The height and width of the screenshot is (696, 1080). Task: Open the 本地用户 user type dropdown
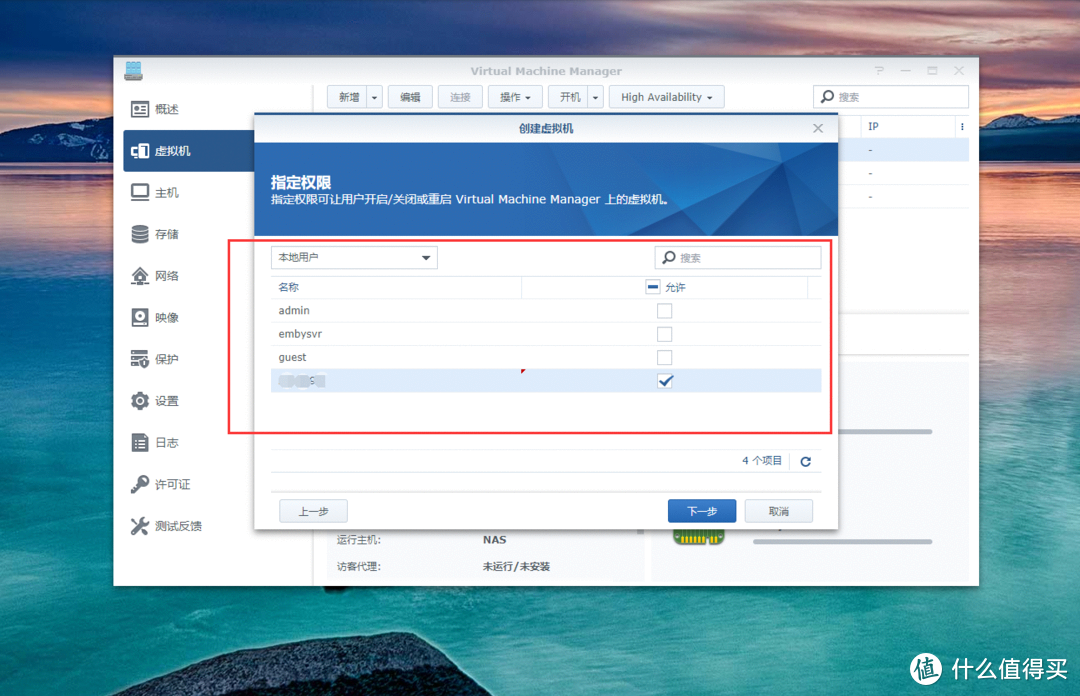(354, 257)
